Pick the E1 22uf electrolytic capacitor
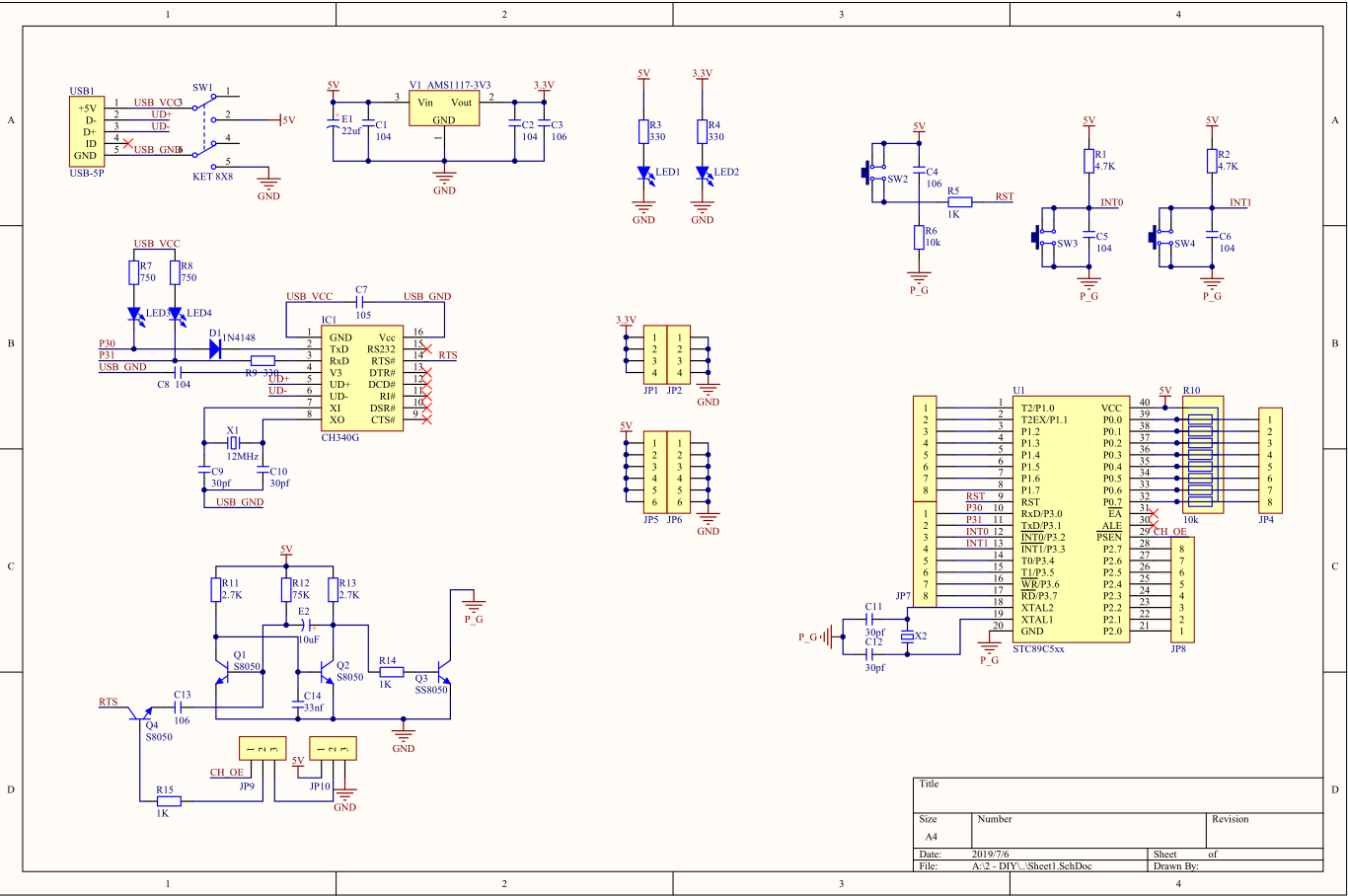Screen dimensions: 1348x896 coord(334,126)
